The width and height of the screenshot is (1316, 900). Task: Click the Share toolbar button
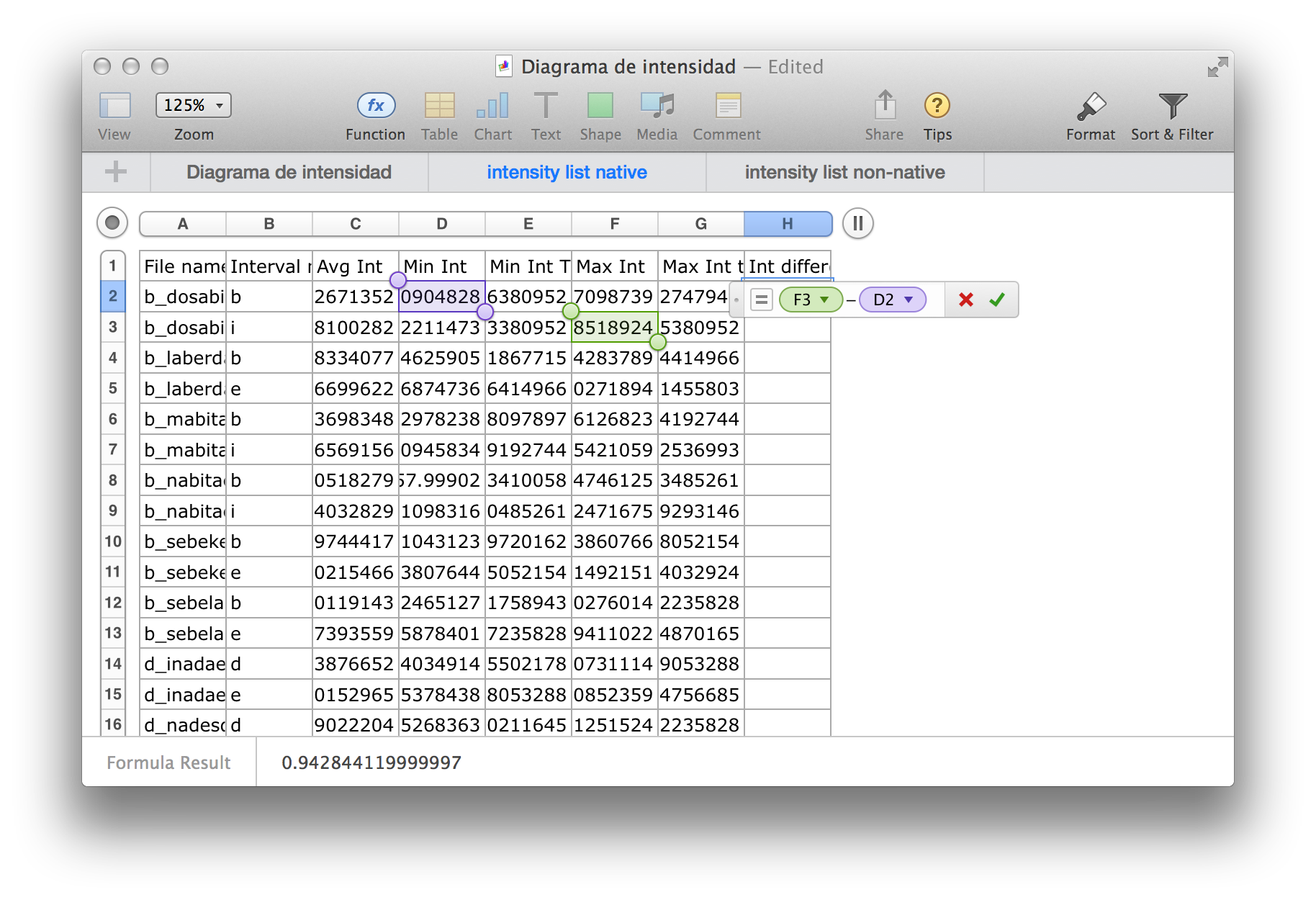tap(884, 107)
